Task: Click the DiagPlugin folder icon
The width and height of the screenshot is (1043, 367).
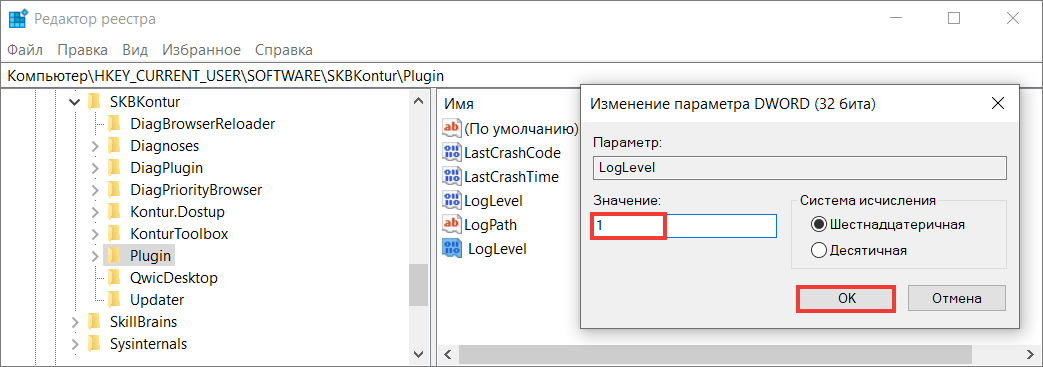Action: 115,168
